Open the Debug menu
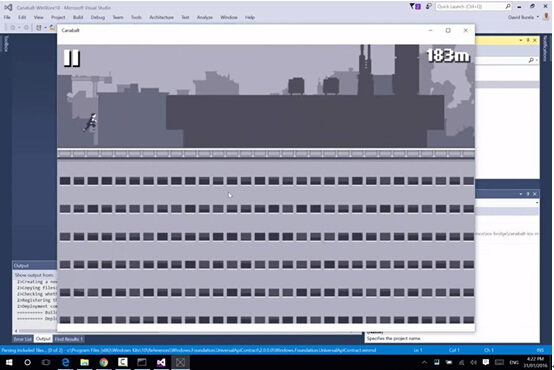 (98, 17)
